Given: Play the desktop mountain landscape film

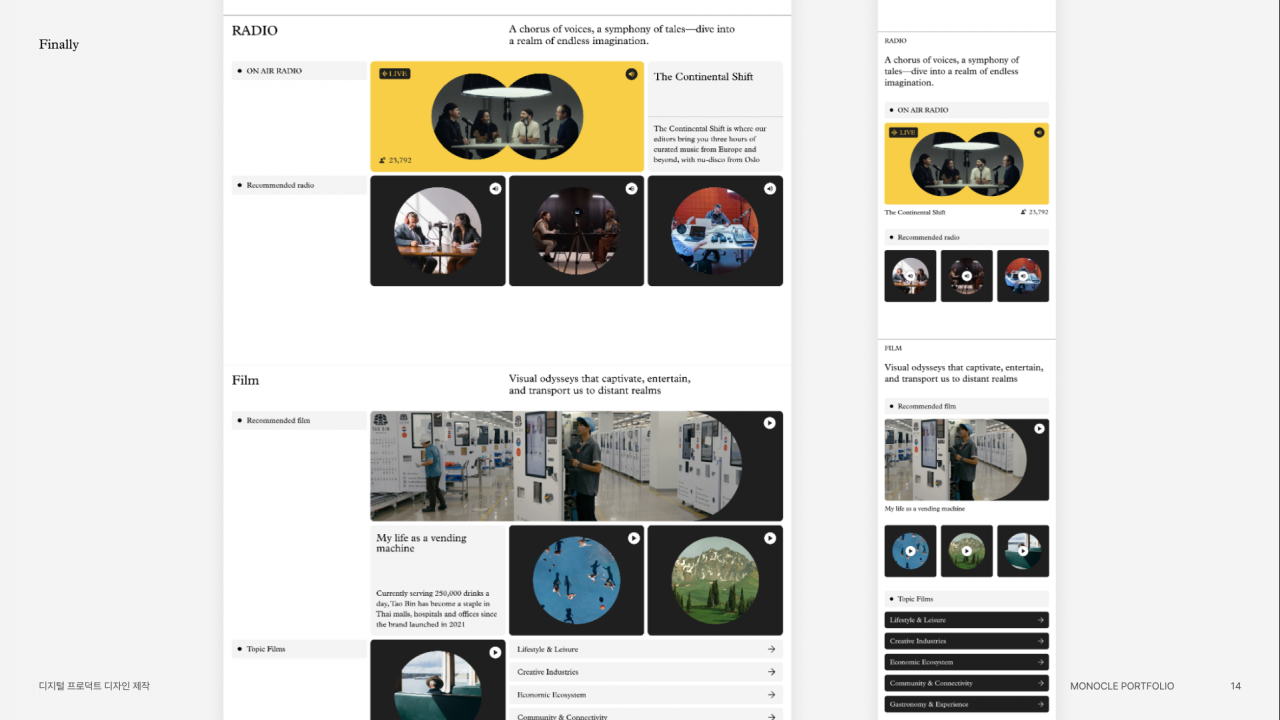Looking at the screenshot, I should pos(769,538).
